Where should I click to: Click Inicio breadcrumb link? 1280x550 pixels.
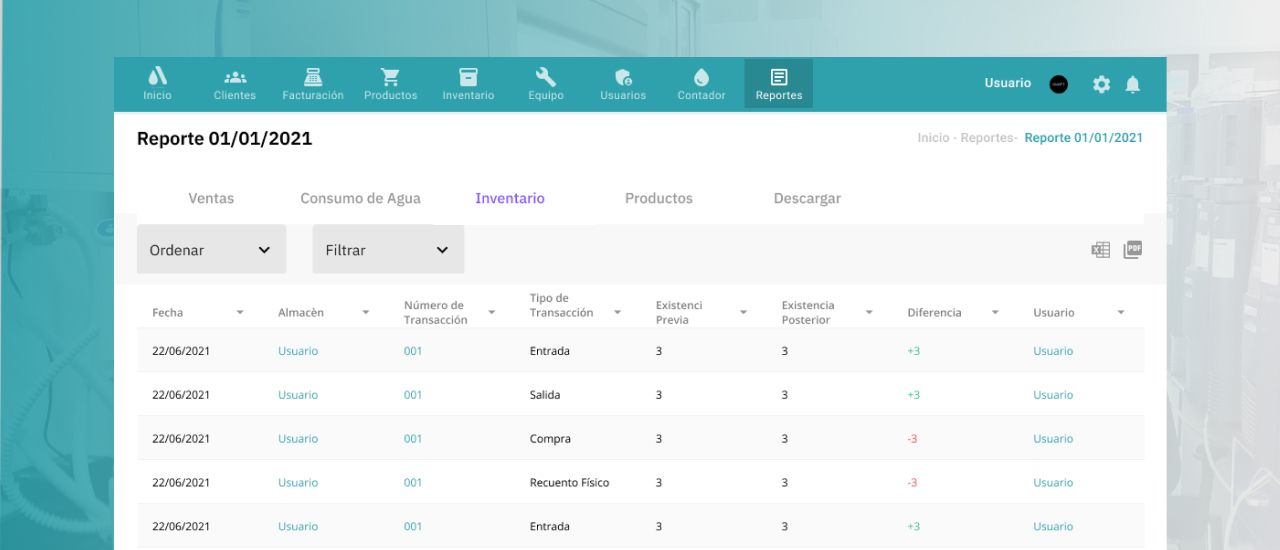(933, 138)
